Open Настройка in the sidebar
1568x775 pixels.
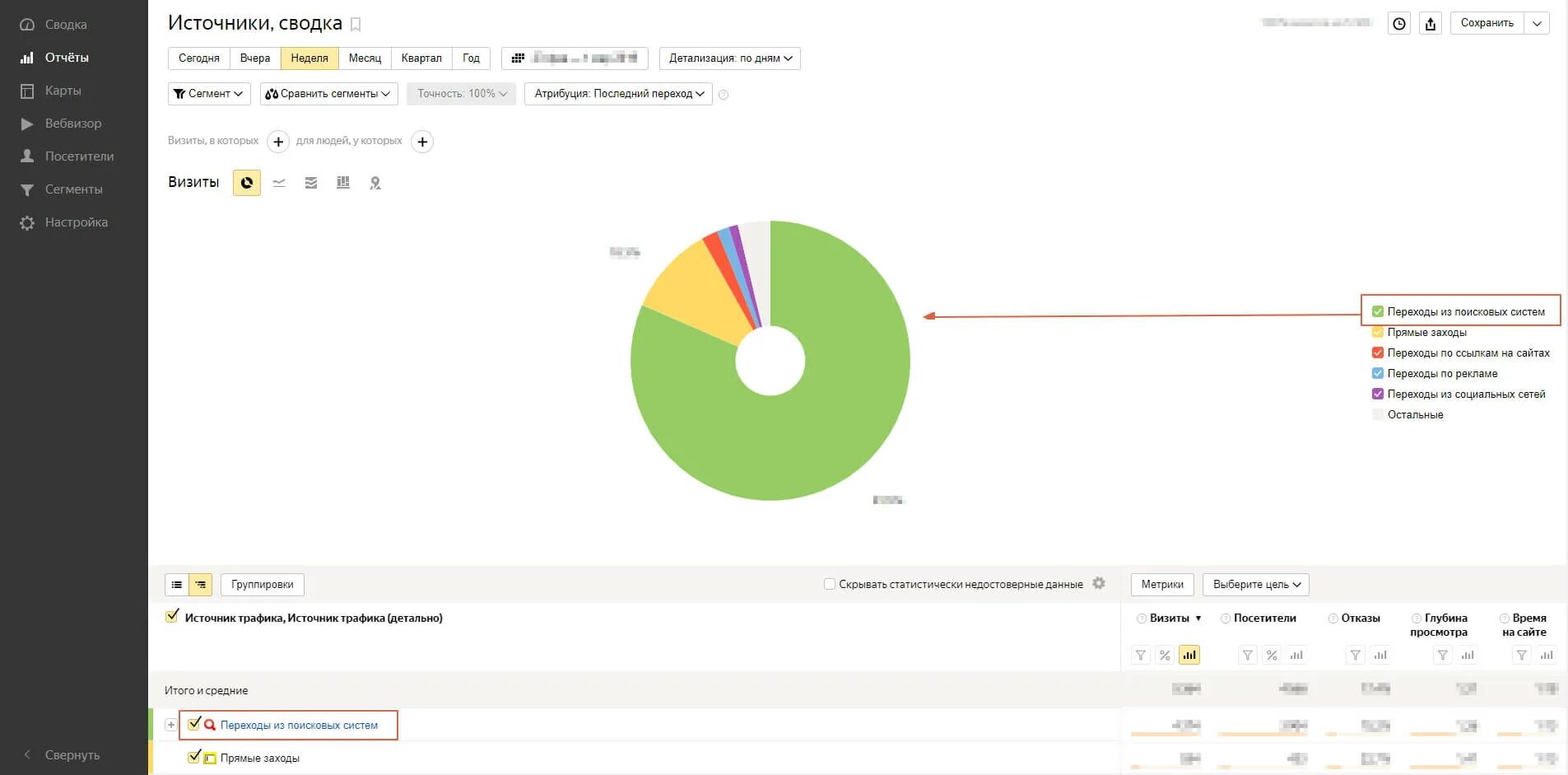click(63, 222)
